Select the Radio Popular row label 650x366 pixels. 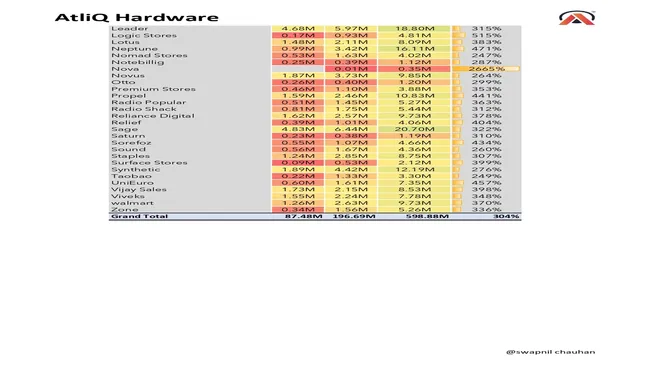(148, 102)
